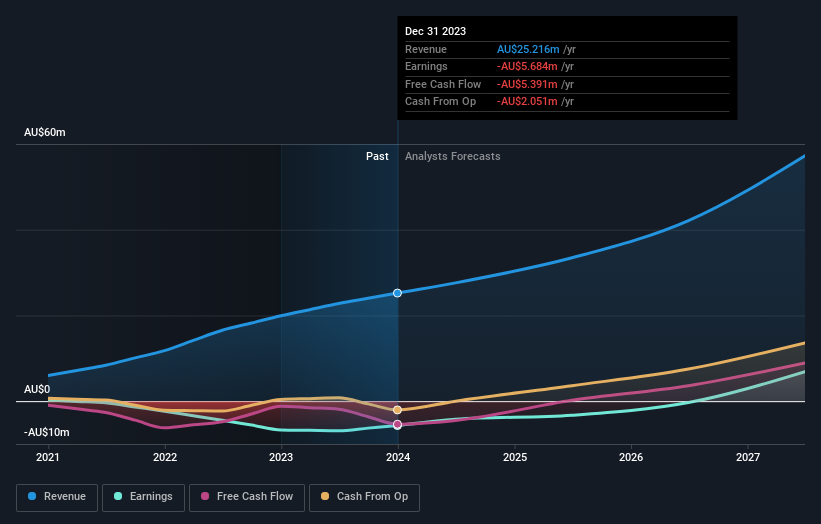Image resolution: width=821 pixels, height=524 pixels.
Task: Click the -AU$5.391m free cash flow value
Action: click(527, 84)
